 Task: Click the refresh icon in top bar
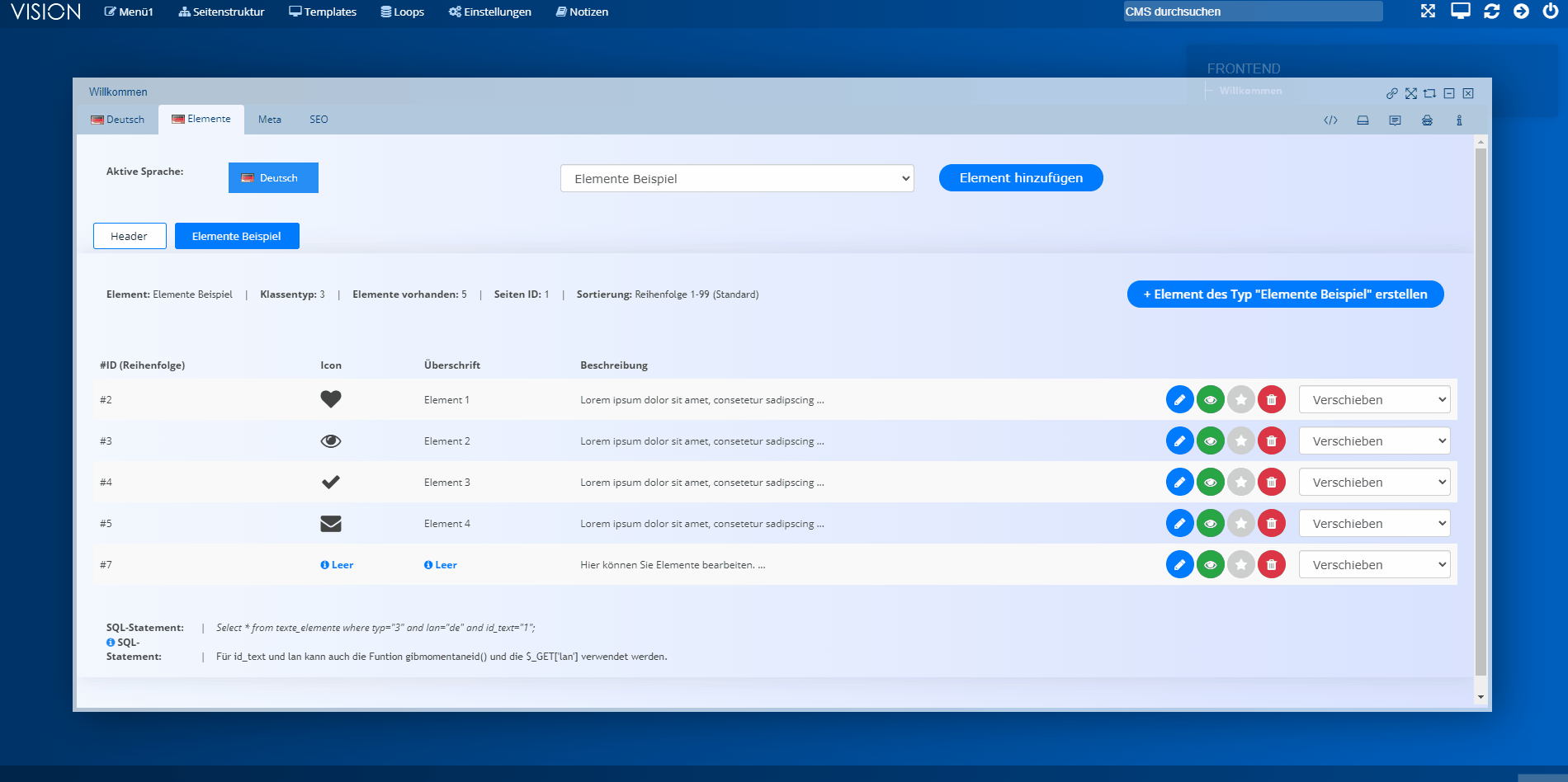pyautogui.click(x=1491, y=12)
